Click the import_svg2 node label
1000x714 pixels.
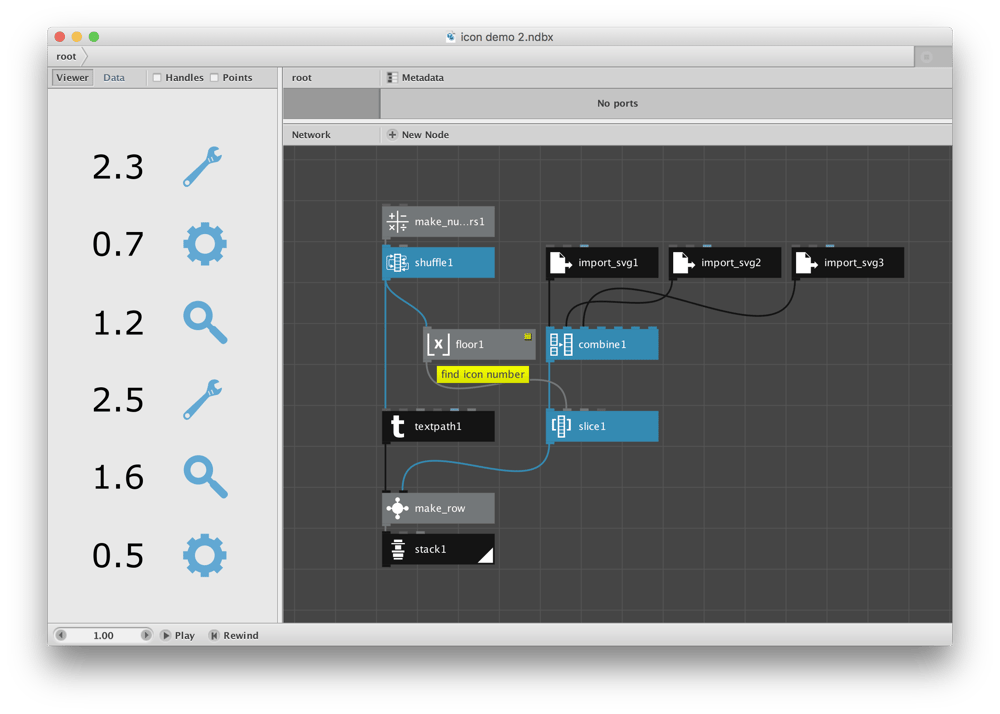click(731, 263)
